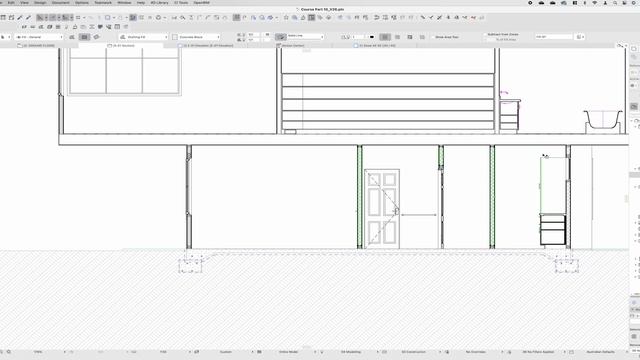Screen dimensions: 640x360
Task: Open the Solid Line type dropdown
Action: 305,37
